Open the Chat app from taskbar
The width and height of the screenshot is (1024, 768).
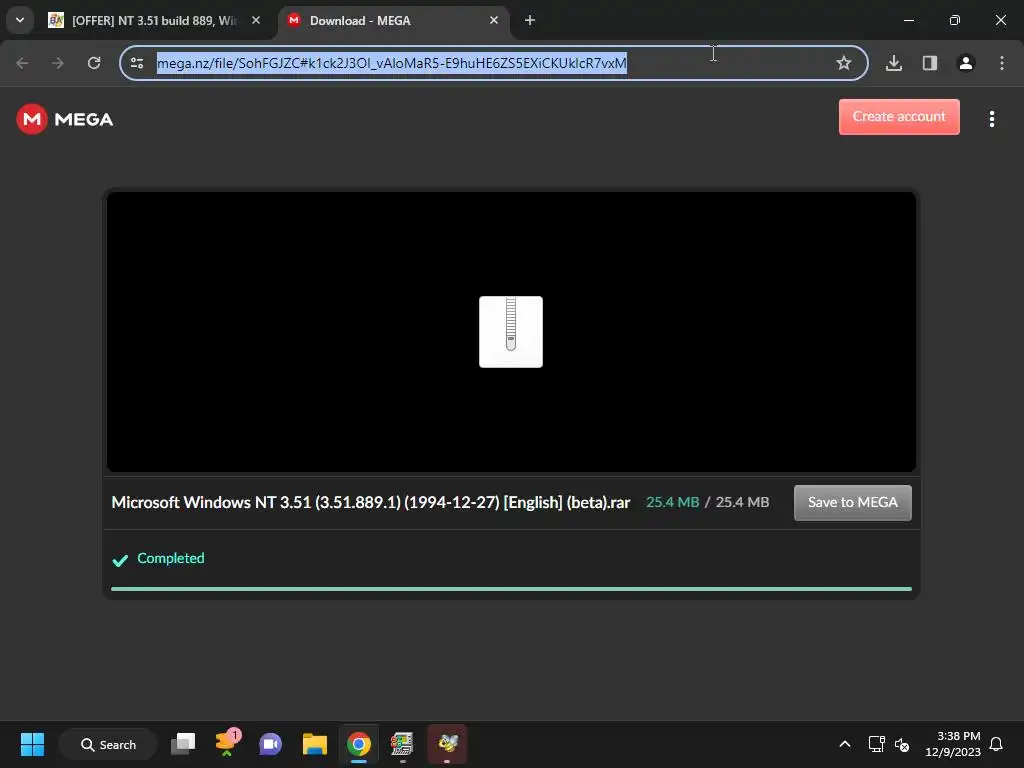pyautogui.click(x=270, y=744)
